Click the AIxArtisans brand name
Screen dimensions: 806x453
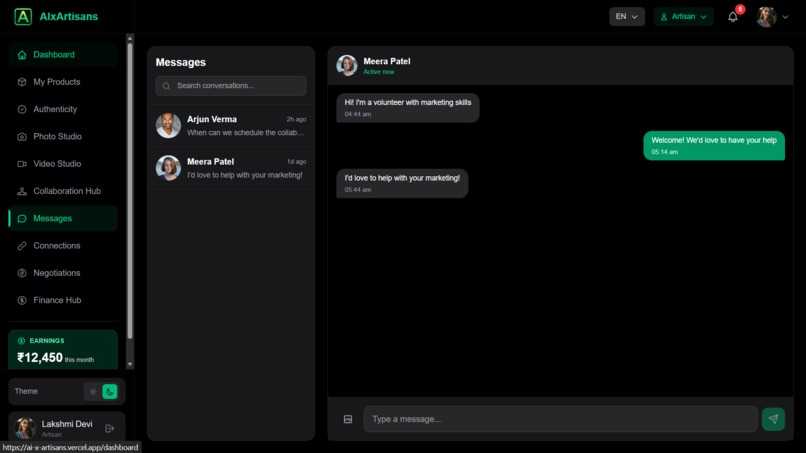(68, 16)
